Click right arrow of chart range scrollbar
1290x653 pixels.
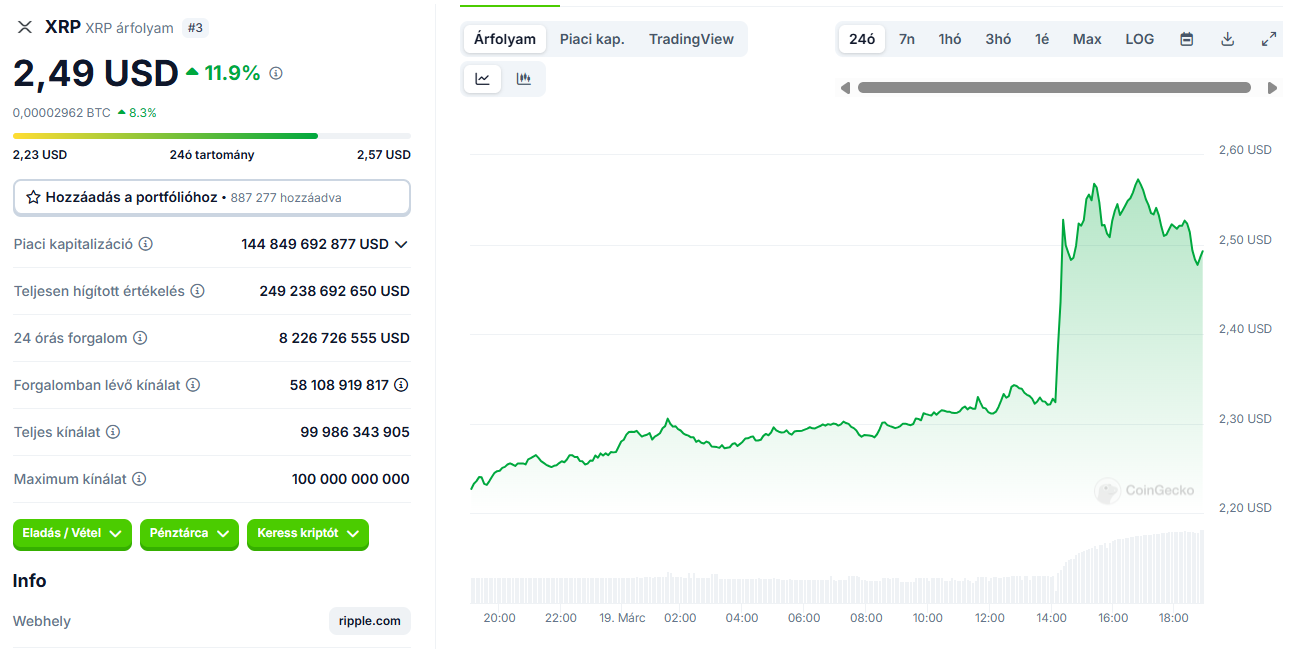[1272, 88]
